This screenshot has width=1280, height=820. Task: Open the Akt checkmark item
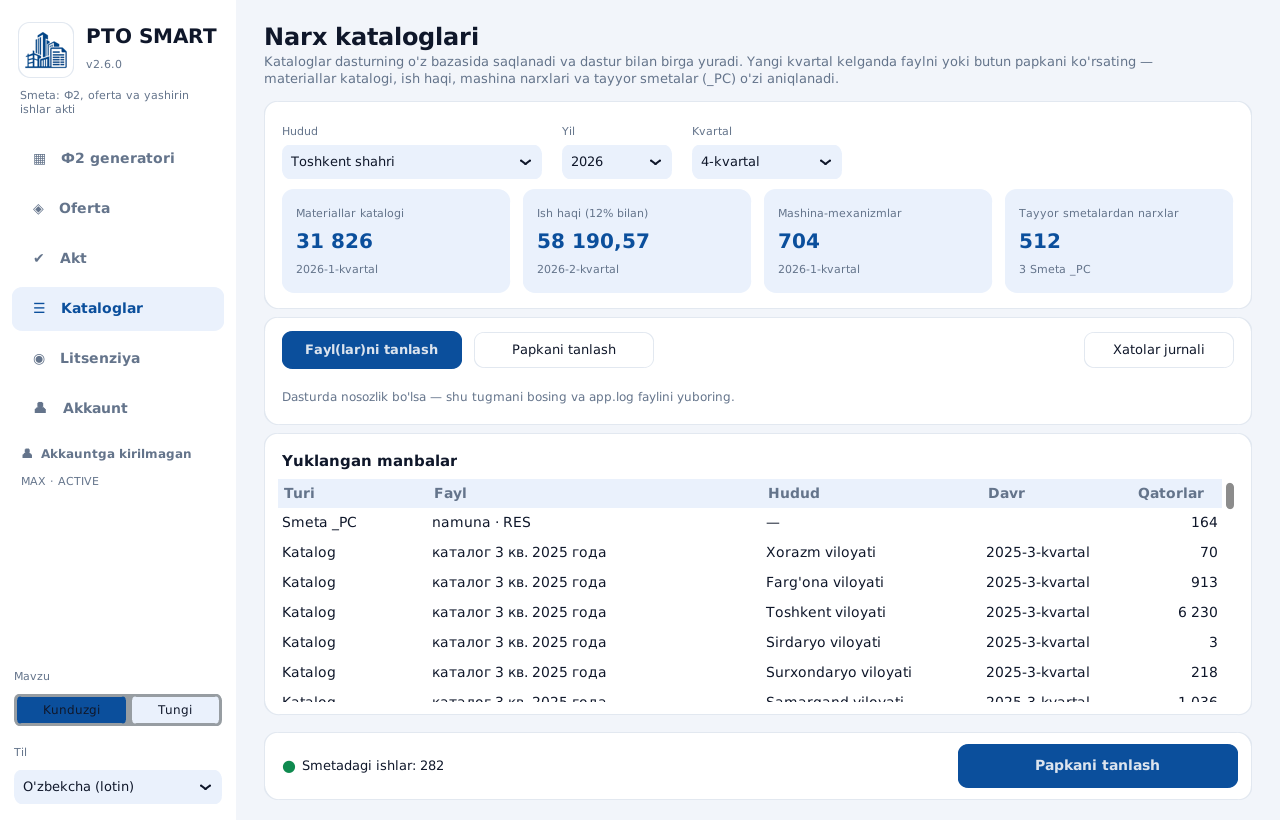[x=118, y=258]
